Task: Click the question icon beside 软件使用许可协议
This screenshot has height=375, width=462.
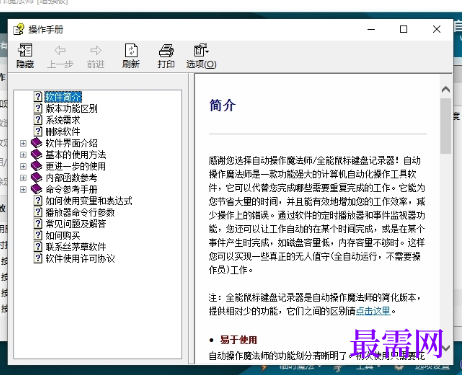Action: click(x=38, y=258)
